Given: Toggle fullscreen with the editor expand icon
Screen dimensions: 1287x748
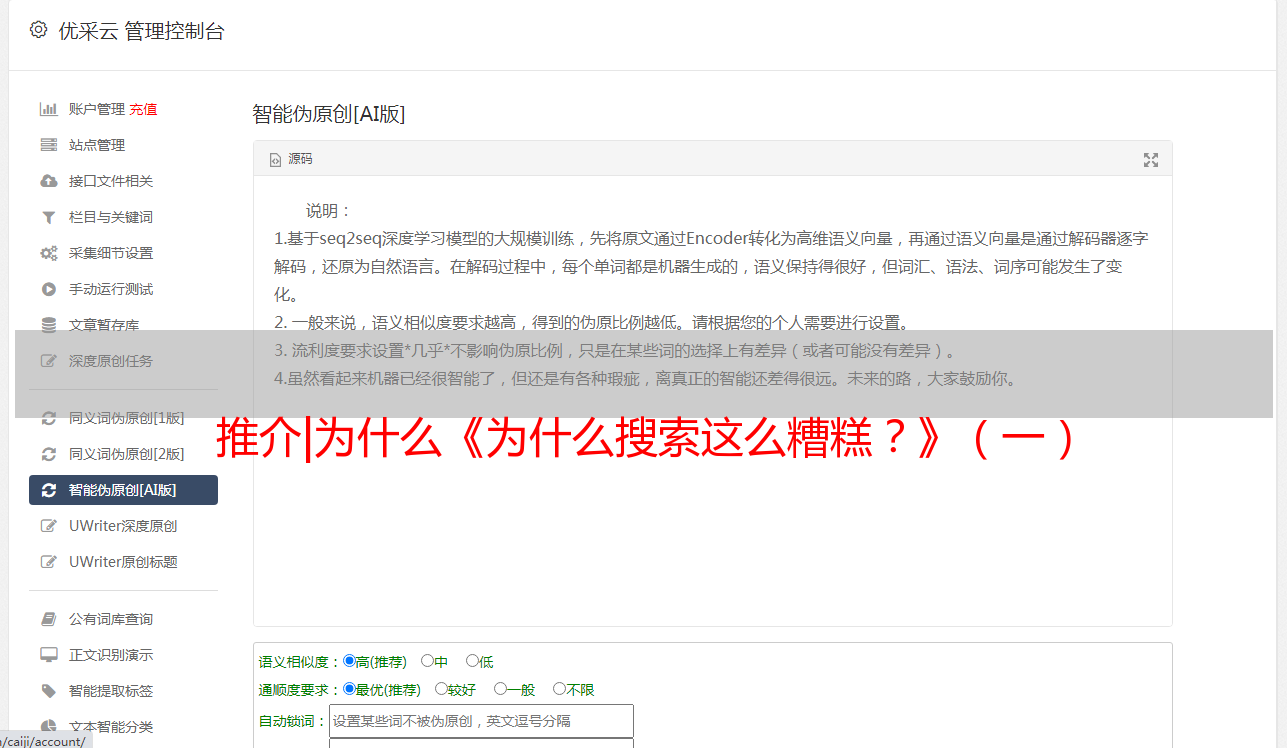Looking at the screenshot, I should (x=1151, y=160).
